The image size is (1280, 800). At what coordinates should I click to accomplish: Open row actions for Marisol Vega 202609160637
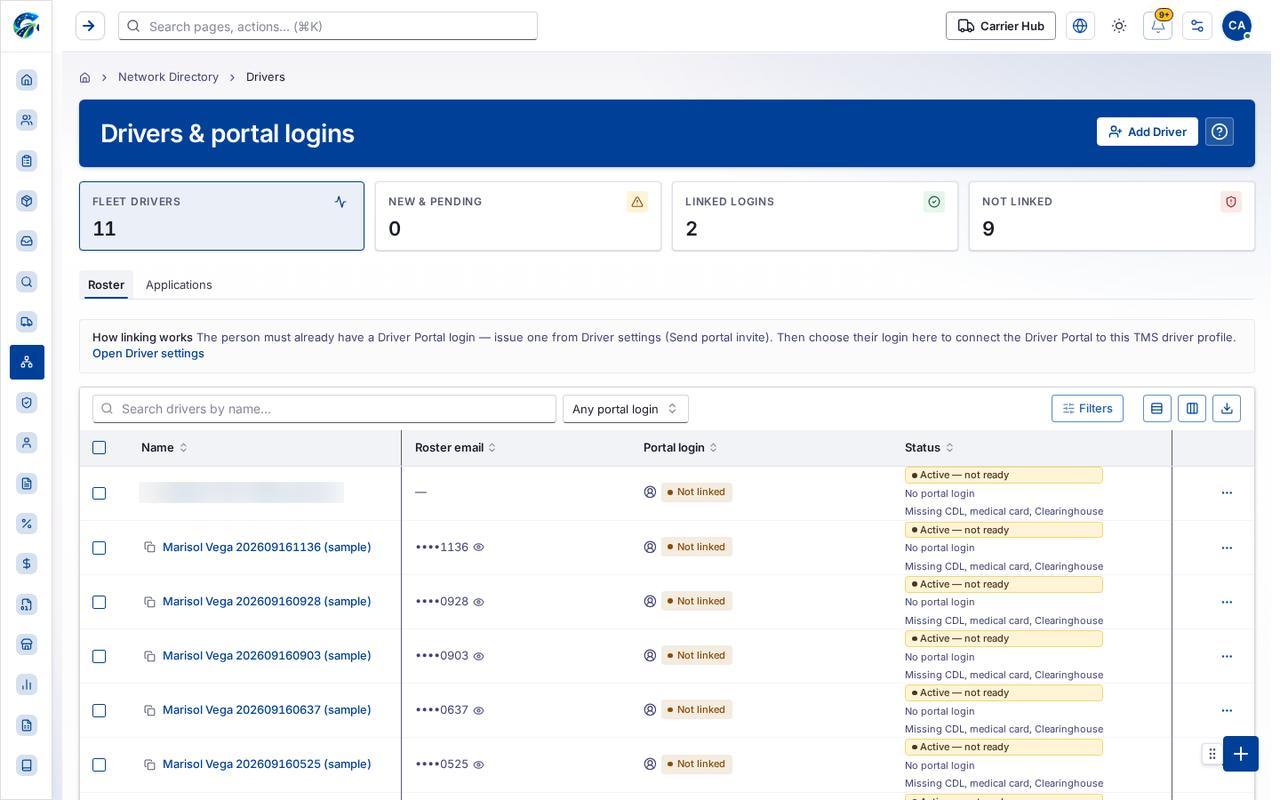click(x=1227, y=711)
